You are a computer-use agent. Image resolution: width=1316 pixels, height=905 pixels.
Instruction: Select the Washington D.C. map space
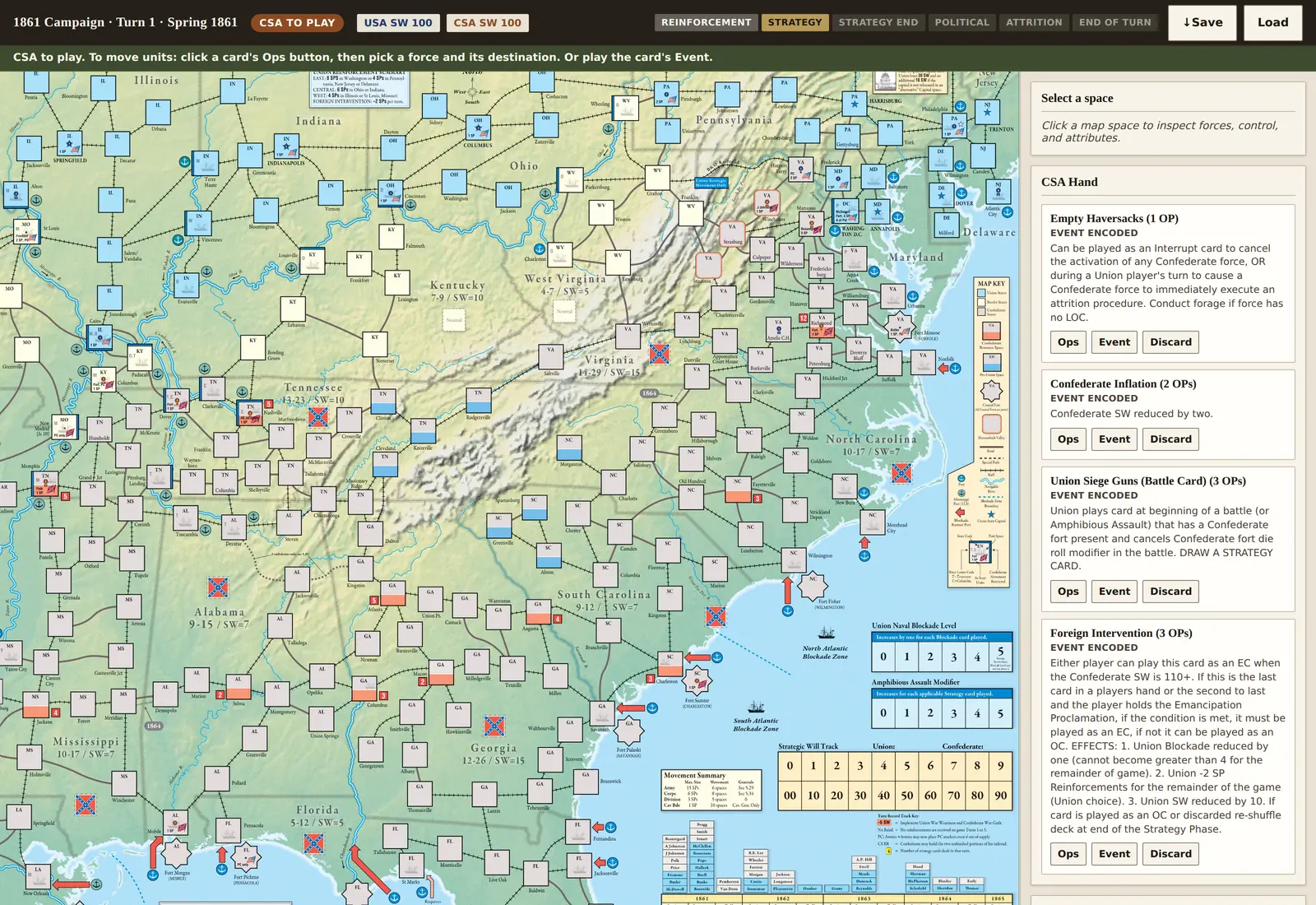pos(844,211)
